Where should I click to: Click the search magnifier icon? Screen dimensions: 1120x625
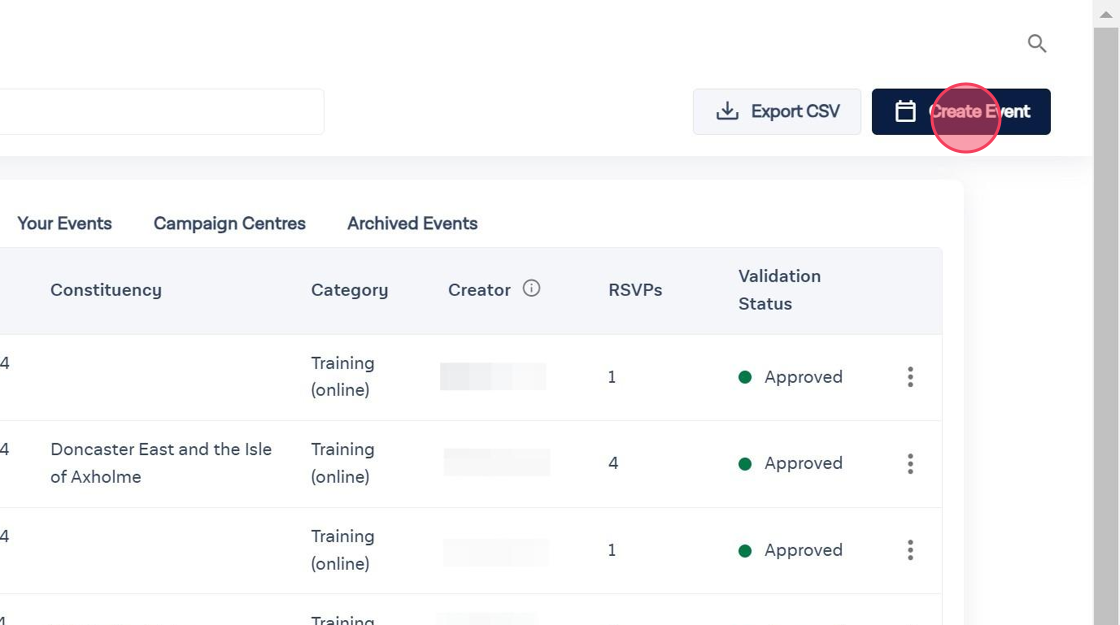pos(1037,43)
